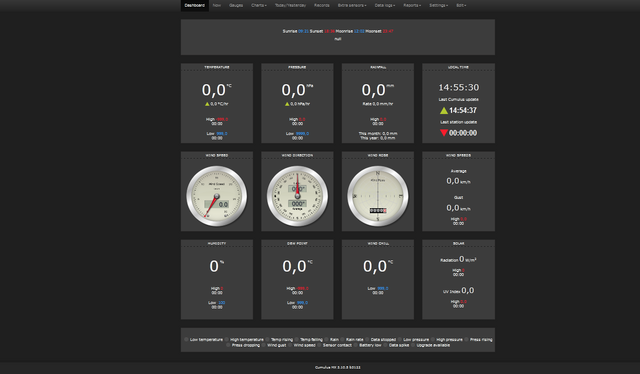
Task: Click the 'This month: 0,0 mm' rainfall text
Action: point(378,134)
